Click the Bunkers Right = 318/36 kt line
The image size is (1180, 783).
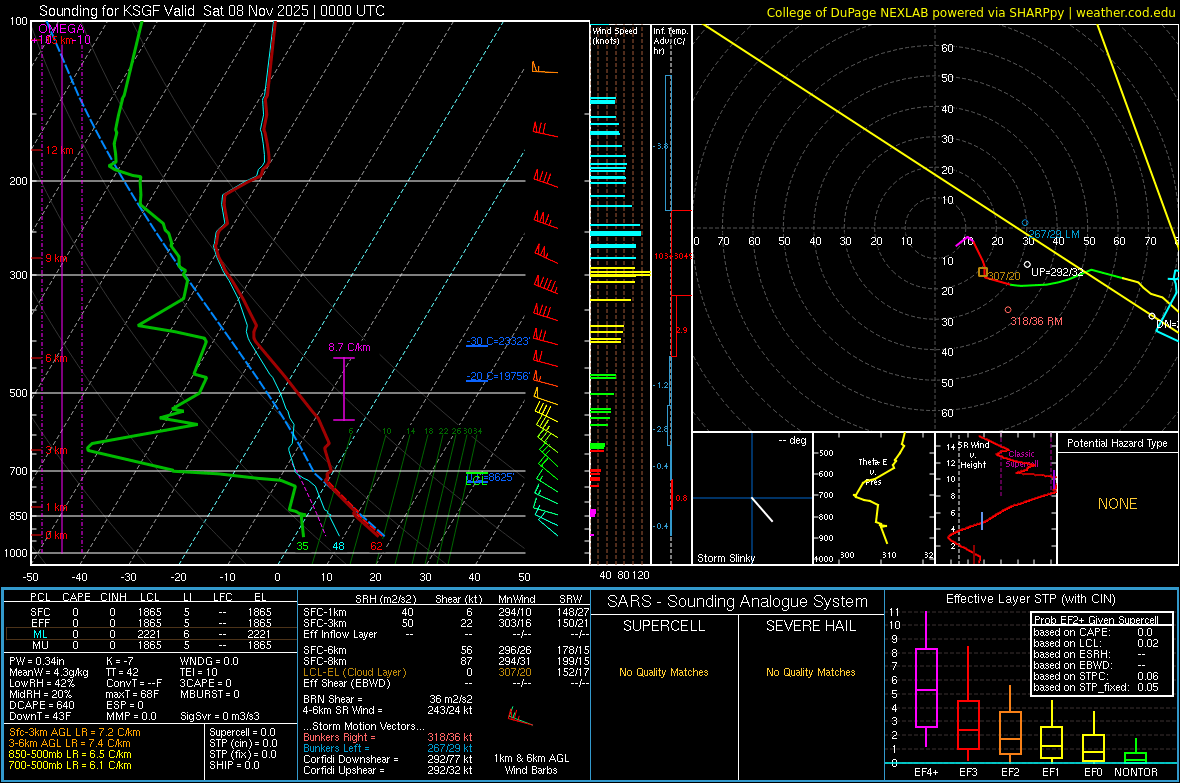pyautogui.click(x=388, y=737)
